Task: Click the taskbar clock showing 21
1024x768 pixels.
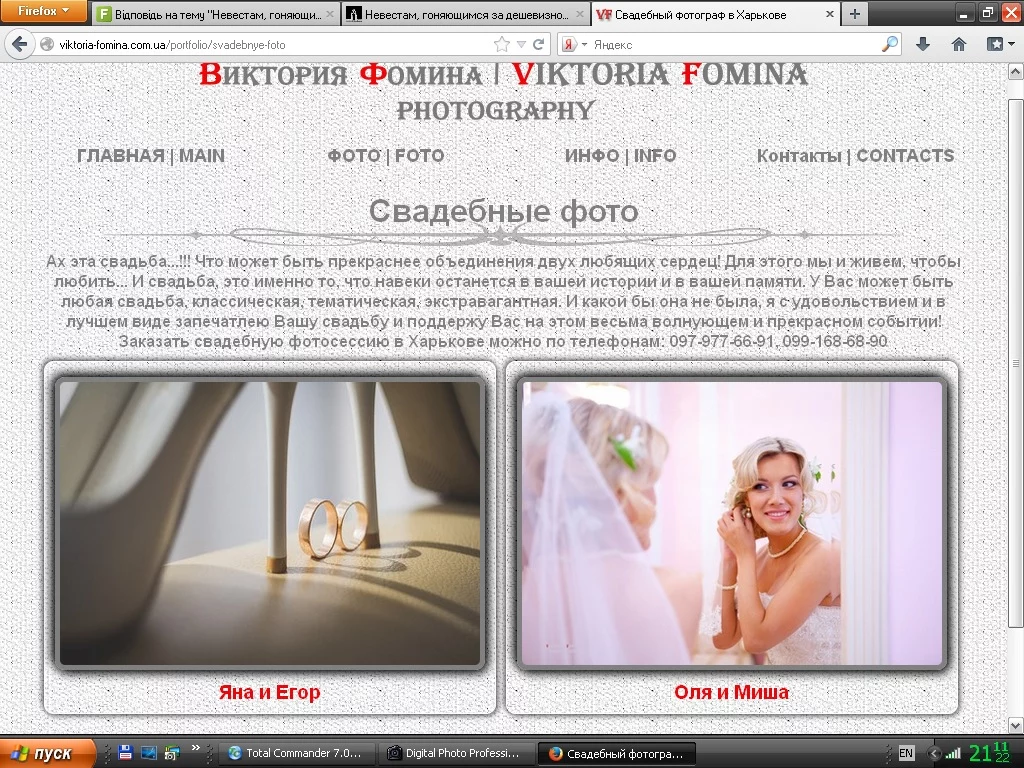Action: pos(989,753)
